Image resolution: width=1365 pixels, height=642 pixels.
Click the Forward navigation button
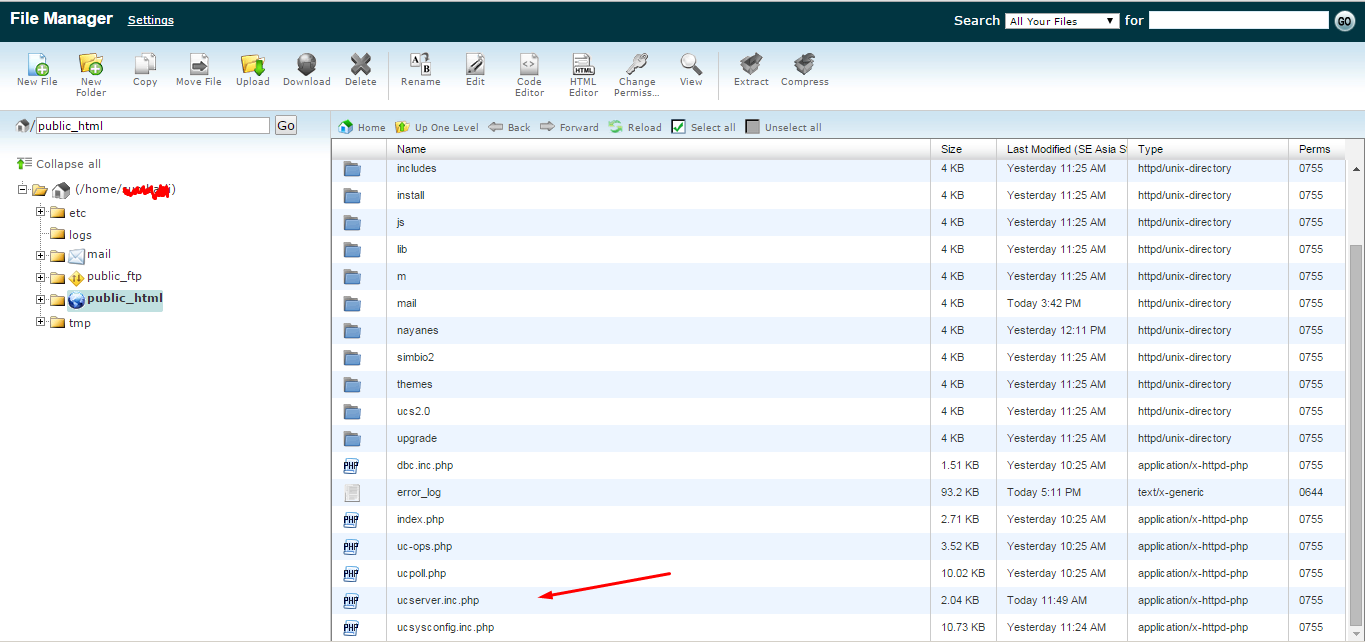pos(570,127)
